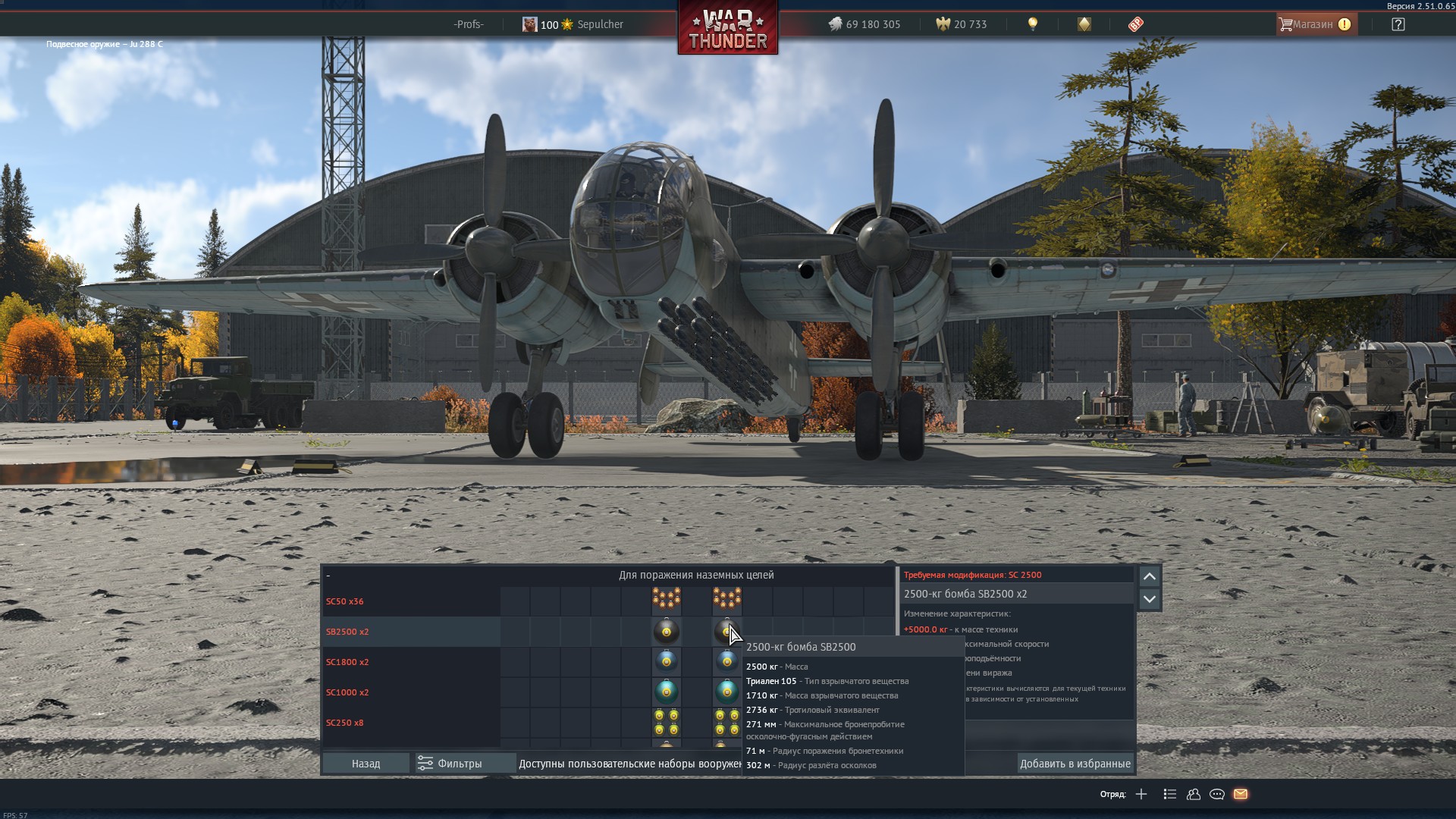The height and width of the screenshot is (819, 1456).
Task: Open the battle pass BP icon
Action: click(1135, 24)
